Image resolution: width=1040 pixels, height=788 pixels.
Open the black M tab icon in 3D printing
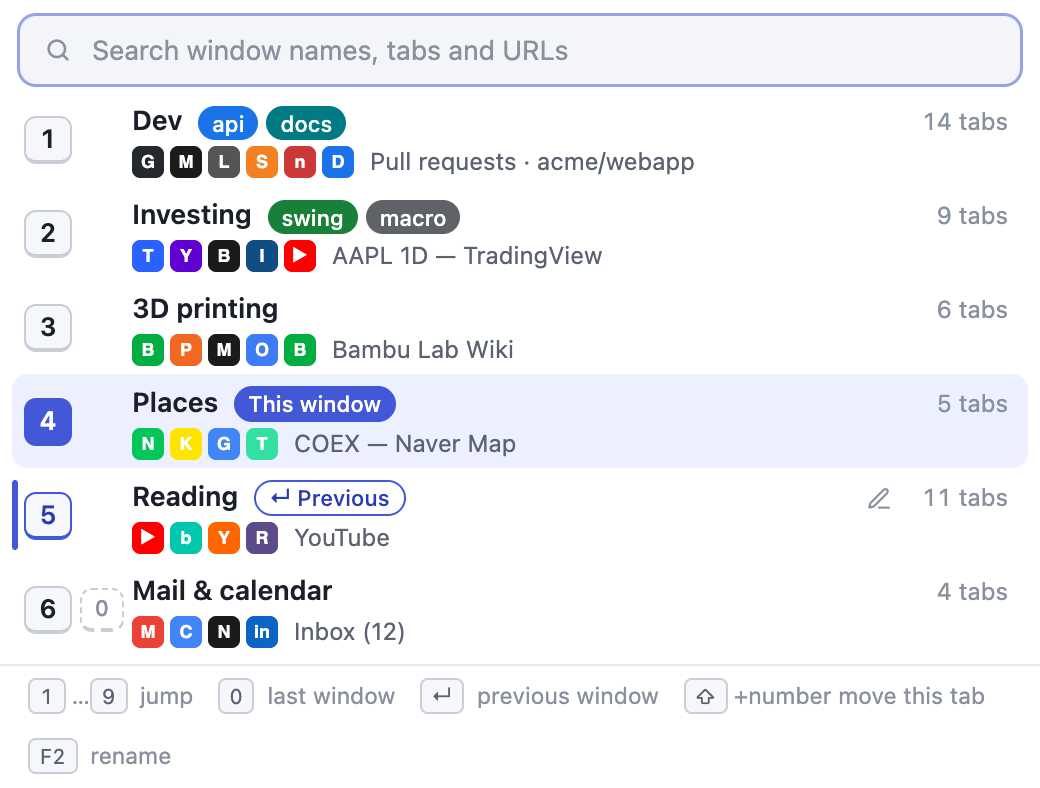(224, 350)
